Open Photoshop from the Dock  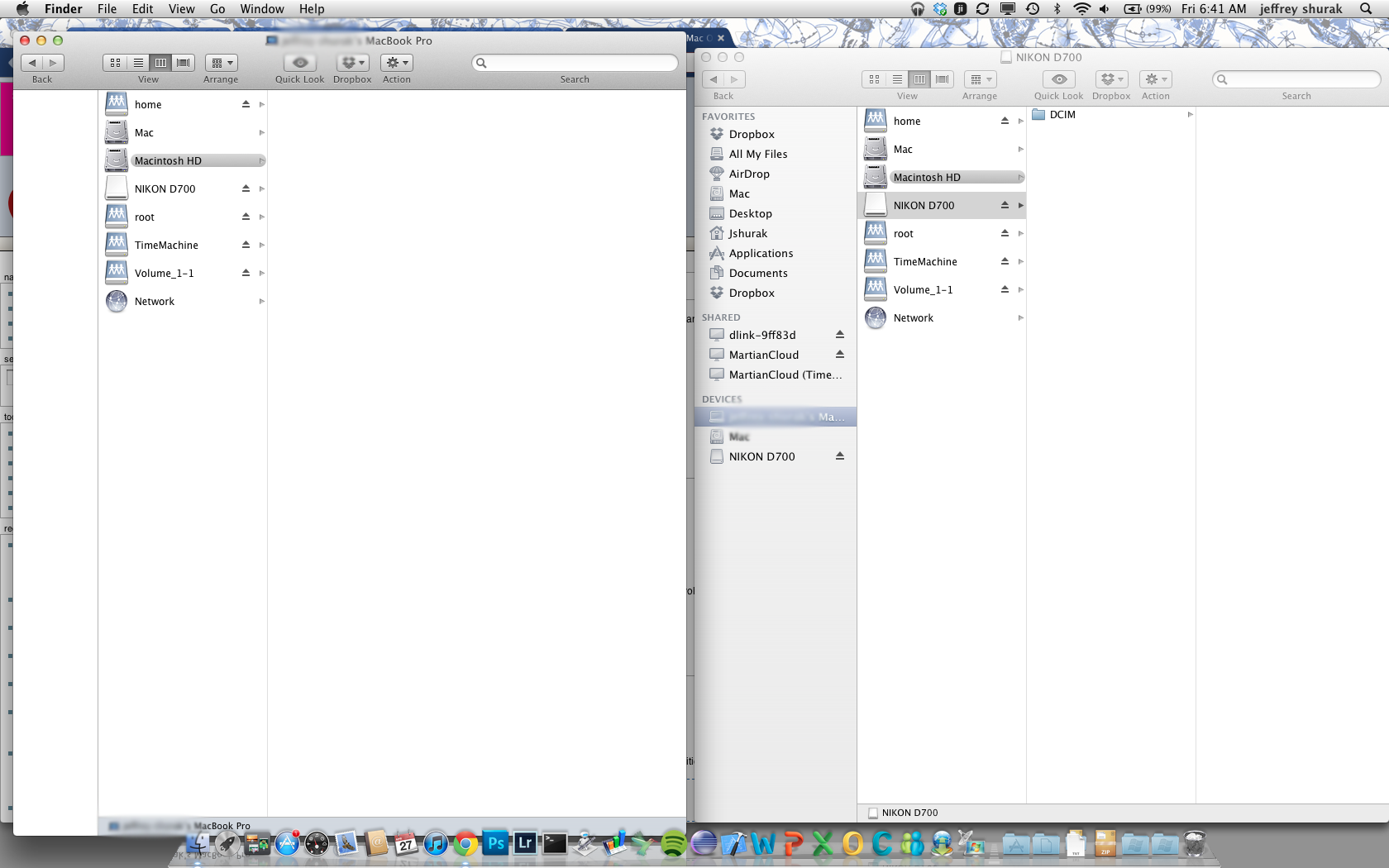tap(495, 843)
